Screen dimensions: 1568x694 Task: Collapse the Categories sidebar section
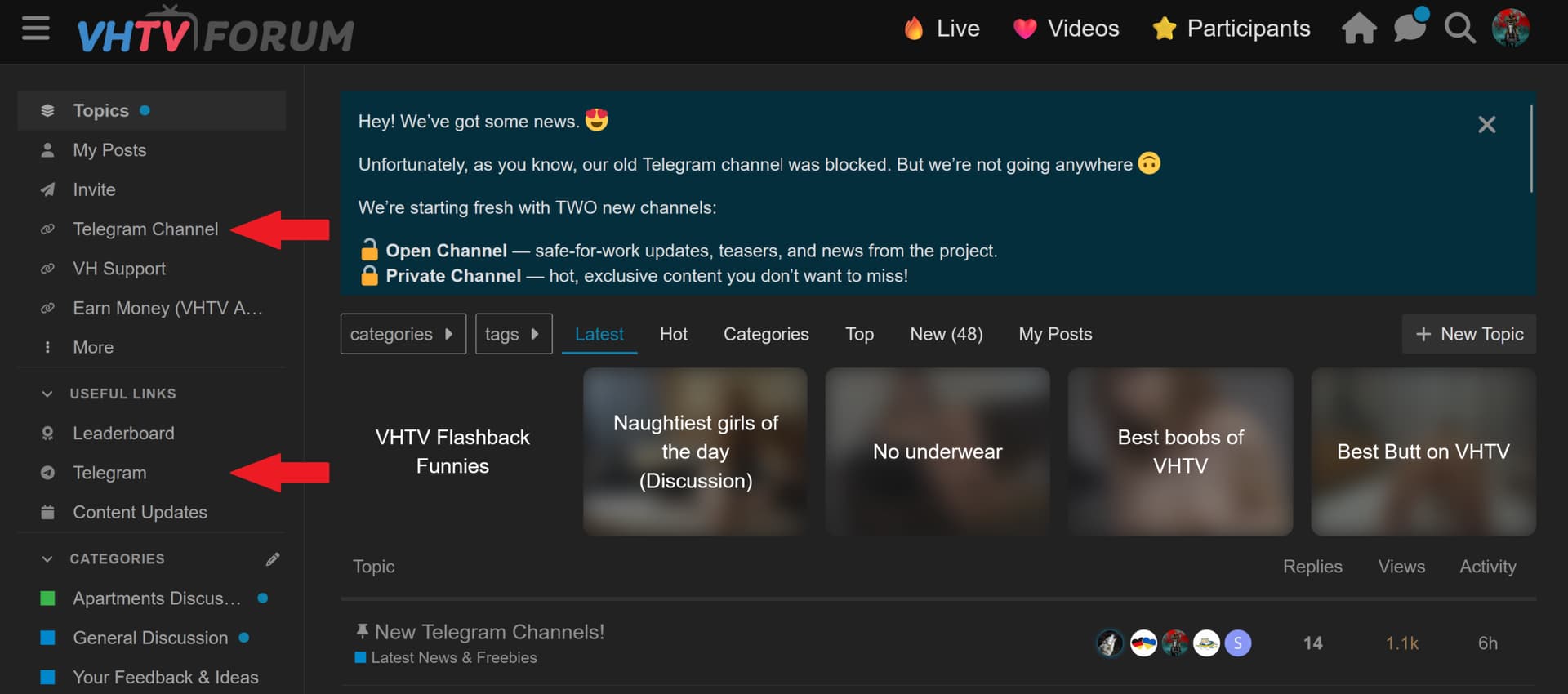tap(47, 559)
